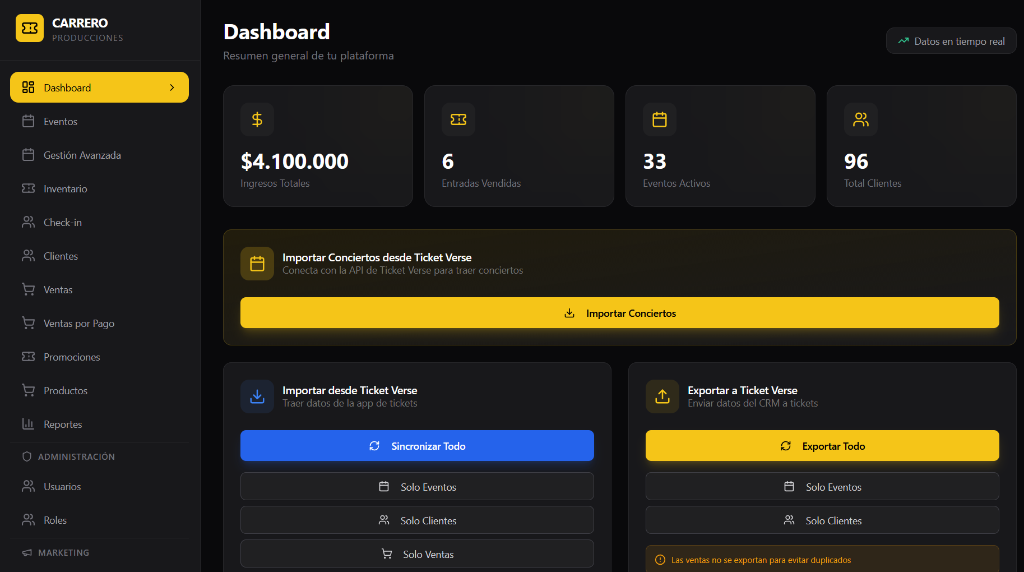Import Solo Clientes from Ticket Verse
The height and width of the screenshot is (572, 1024).
417,520
